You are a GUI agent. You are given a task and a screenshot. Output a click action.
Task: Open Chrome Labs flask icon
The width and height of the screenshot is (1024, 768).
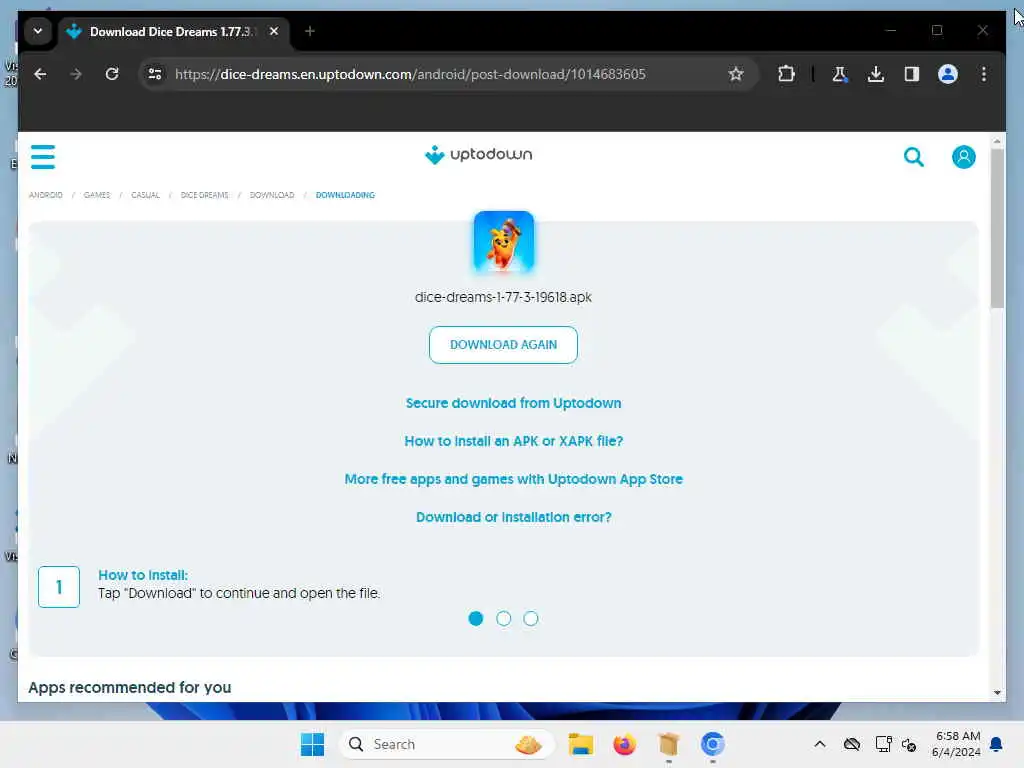840,74
